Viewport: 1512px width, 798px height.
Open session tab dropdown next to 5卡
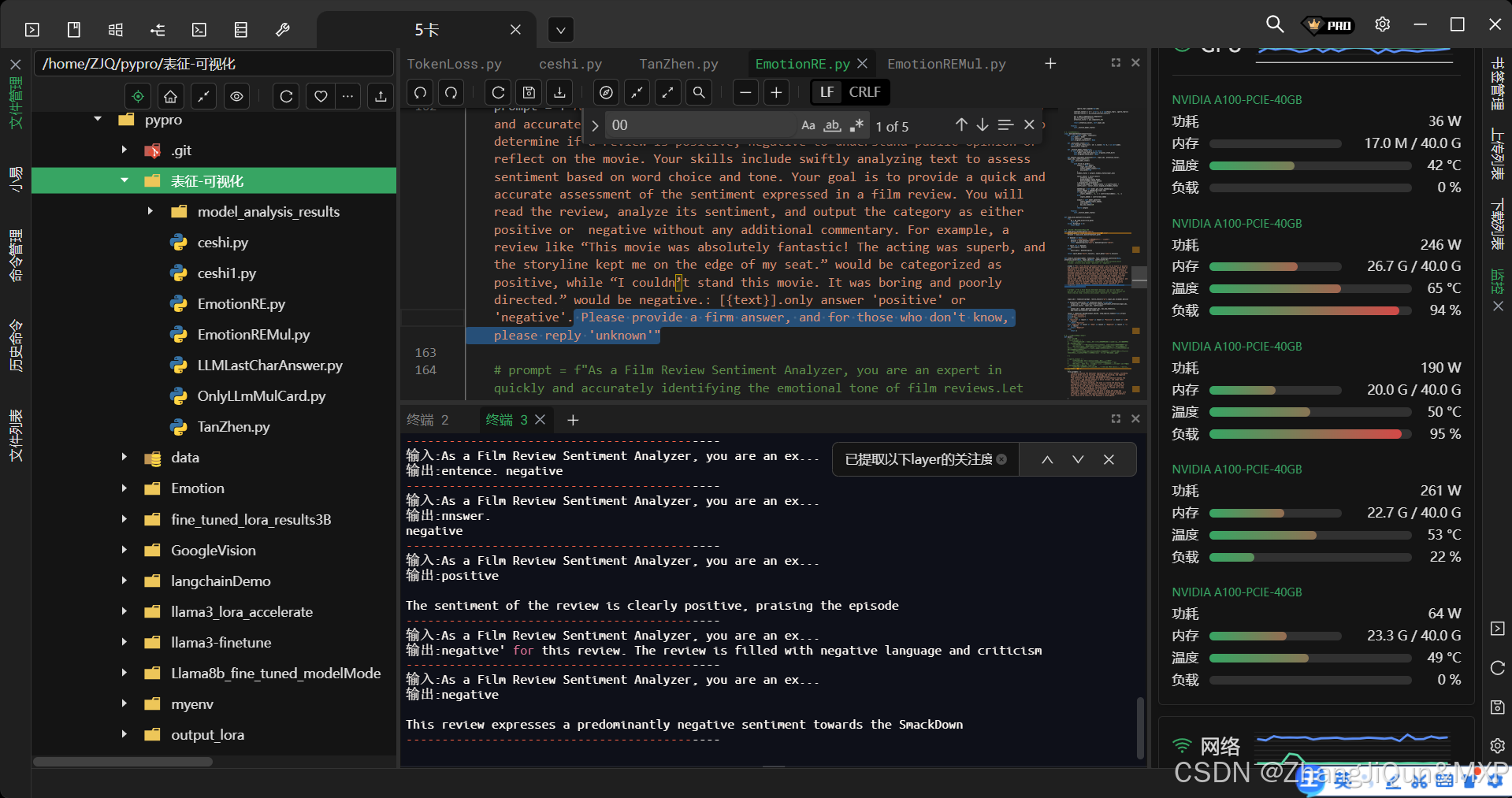click(560, 30)
